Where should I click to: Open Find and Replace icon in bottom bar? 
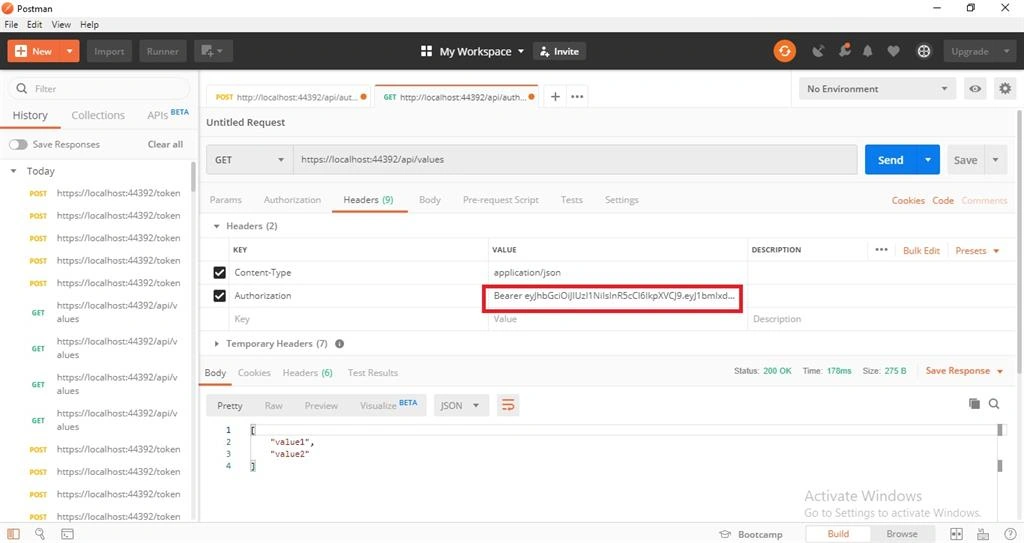40,534
